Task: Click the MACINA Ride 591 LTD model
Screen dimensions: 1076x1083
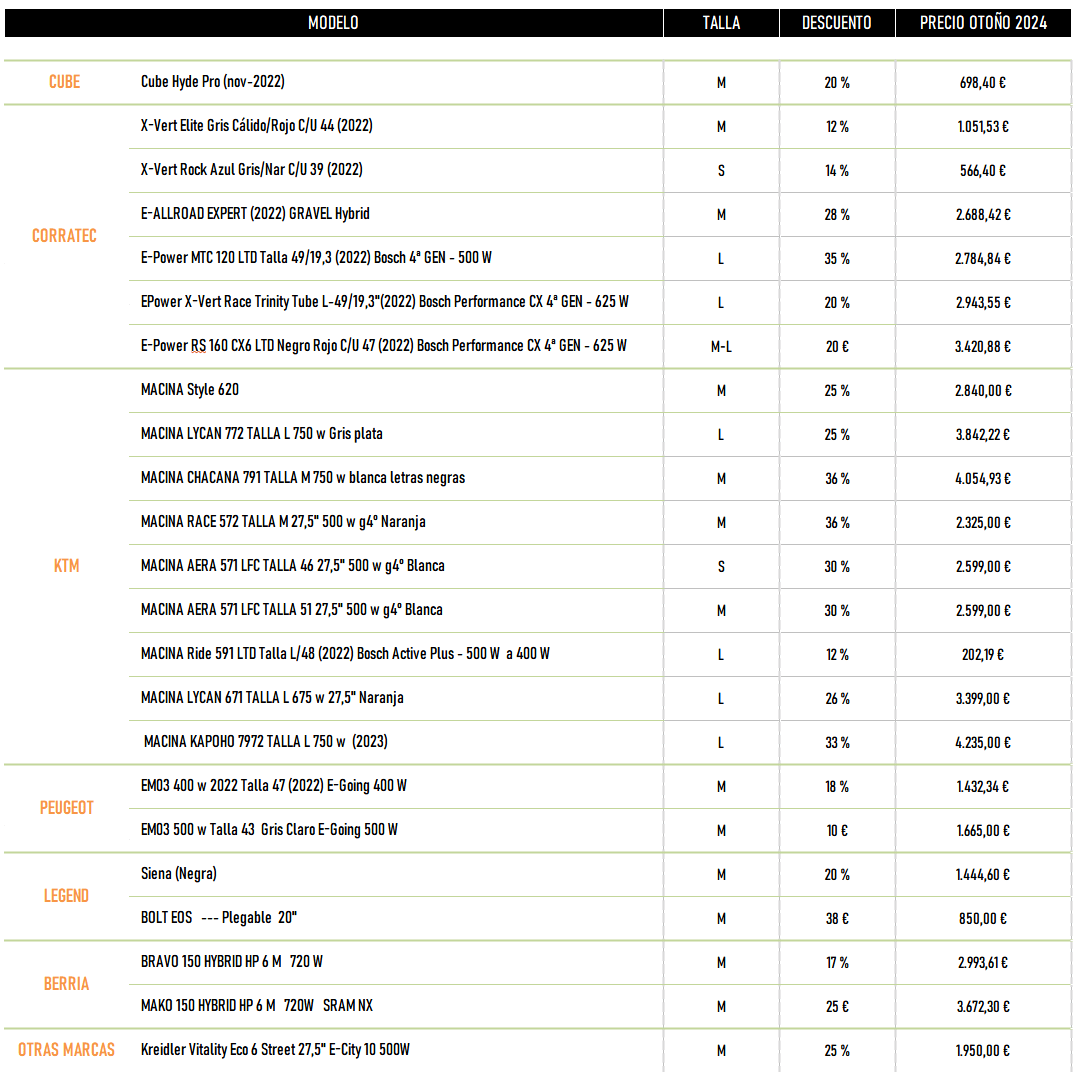Action: tap(345, 654)
